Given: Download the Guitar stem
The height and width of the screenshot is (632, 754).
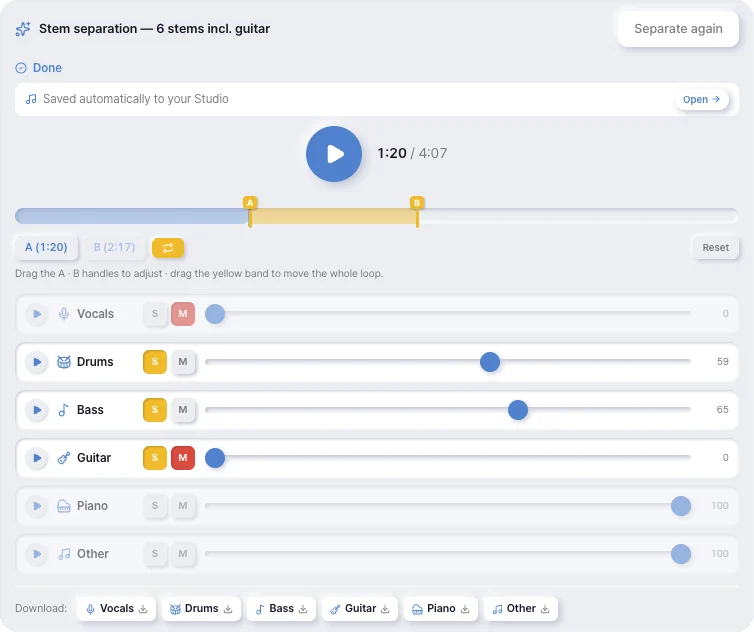Looking at the screenshot, I should click(x=360, y=609).
